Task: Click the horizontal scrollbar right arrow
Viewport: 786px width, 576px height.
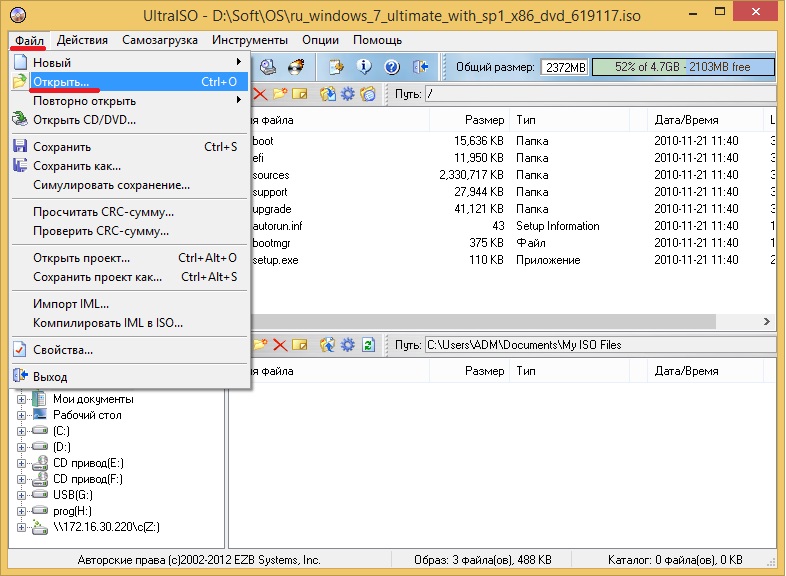Action: point(766,321)
